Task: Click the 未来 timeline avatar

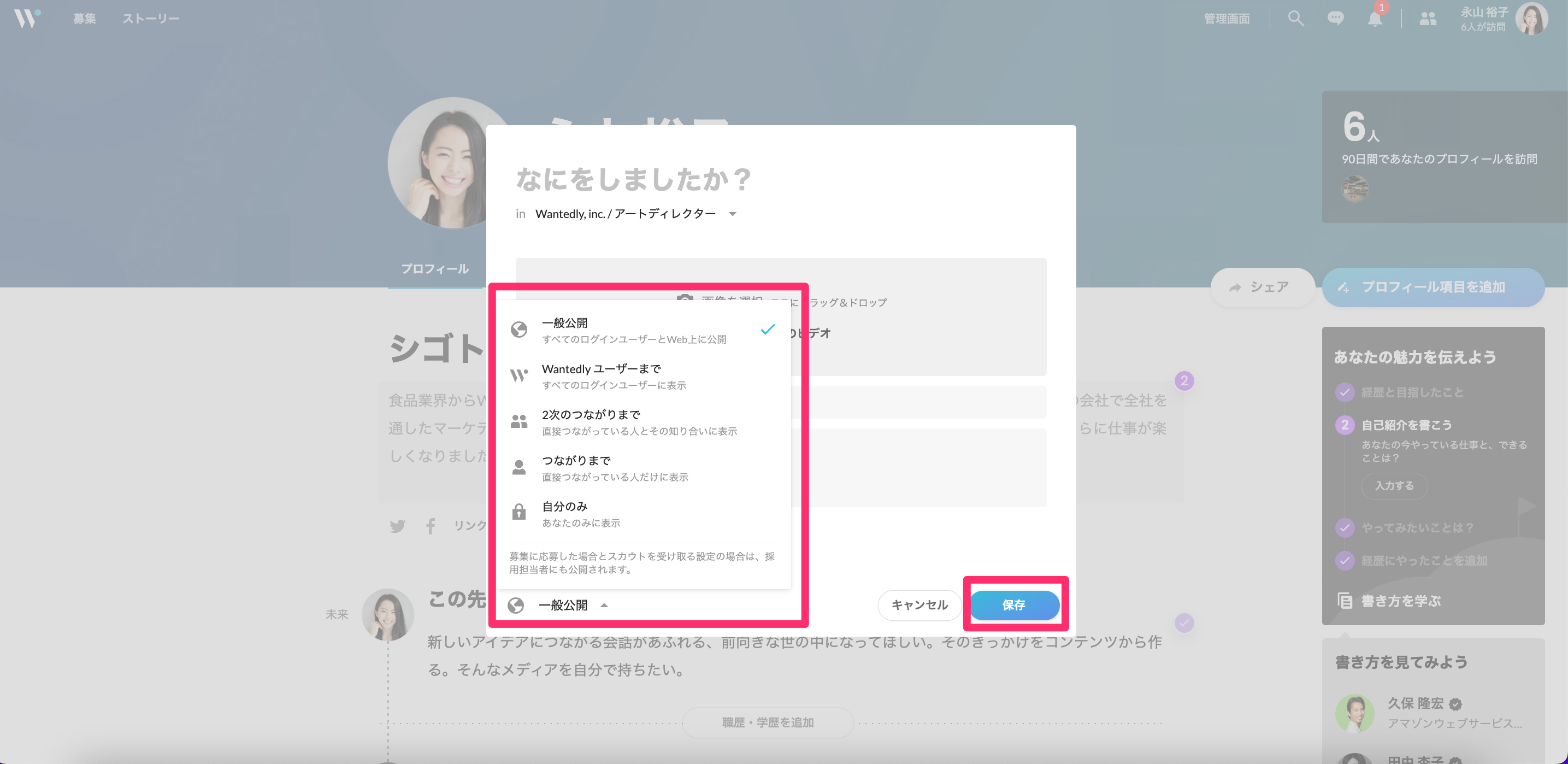Action: click(x=388, y=614)
